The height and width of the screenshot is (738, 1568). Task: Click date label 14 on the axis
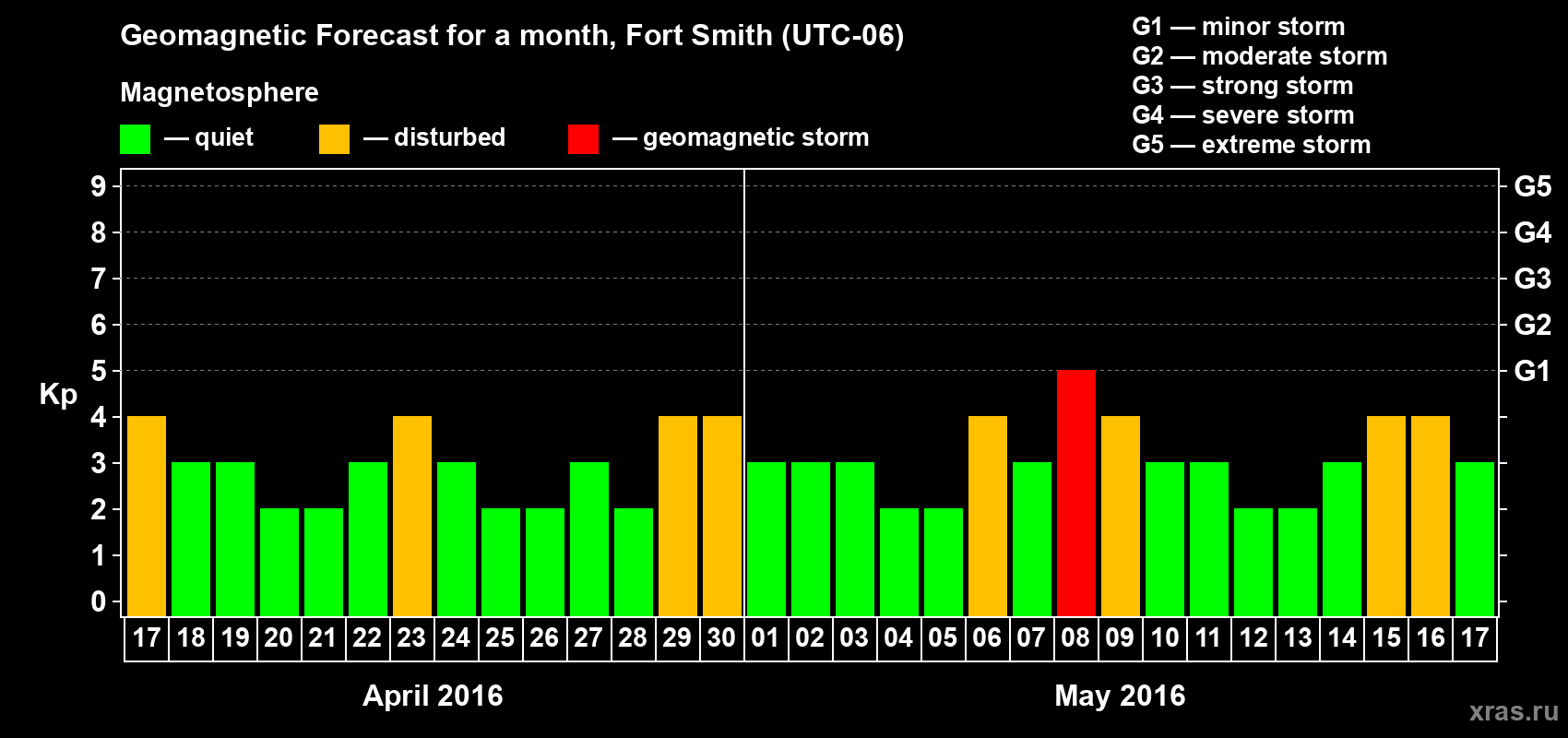1342,638
